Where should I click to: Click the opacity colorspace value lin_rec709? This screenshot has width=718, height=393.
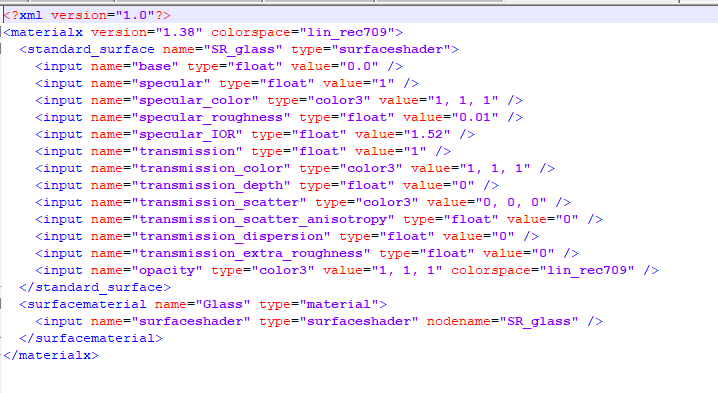coord(587,270)
